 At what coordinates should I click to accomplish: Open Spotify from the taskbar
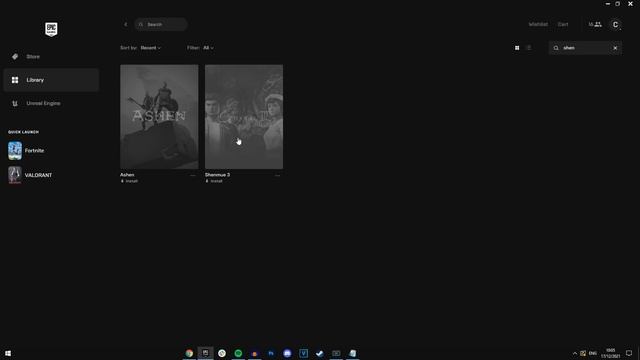point(238,353)
